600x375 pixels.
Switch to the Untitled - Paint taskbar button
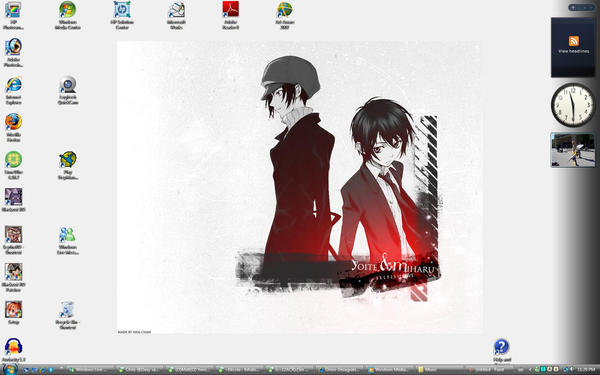click(491, 370)
